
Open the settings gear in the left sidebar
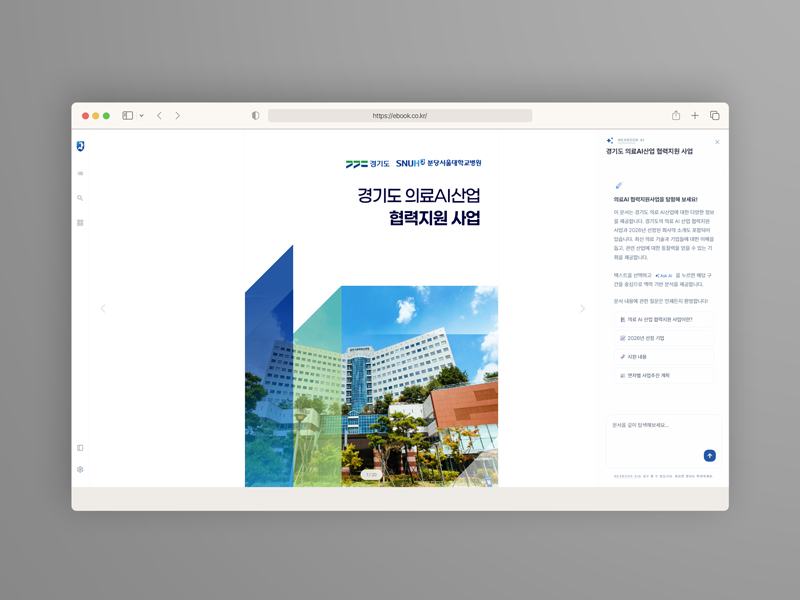click(x=80, y=469)
